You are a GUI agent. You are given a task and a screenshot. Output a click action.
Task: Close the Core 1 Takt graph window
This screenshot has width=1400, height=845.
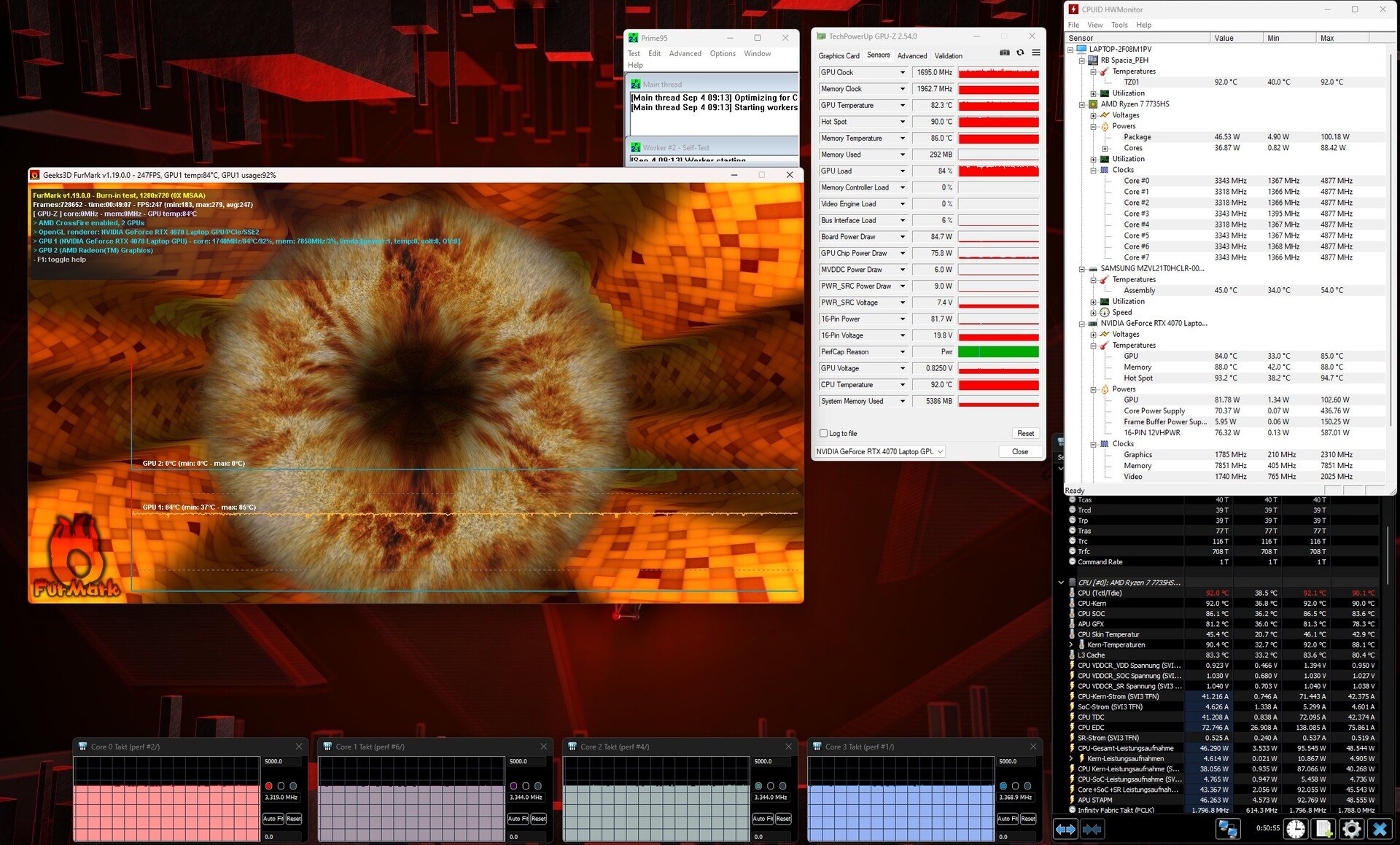point(543,747)
